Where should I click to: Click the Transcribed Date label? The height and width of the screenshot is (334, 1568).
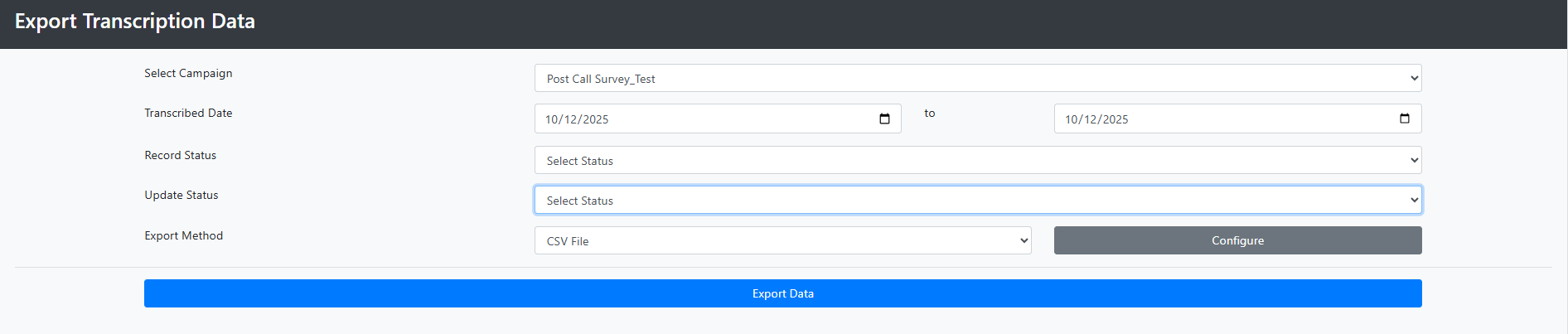point(188,113)
